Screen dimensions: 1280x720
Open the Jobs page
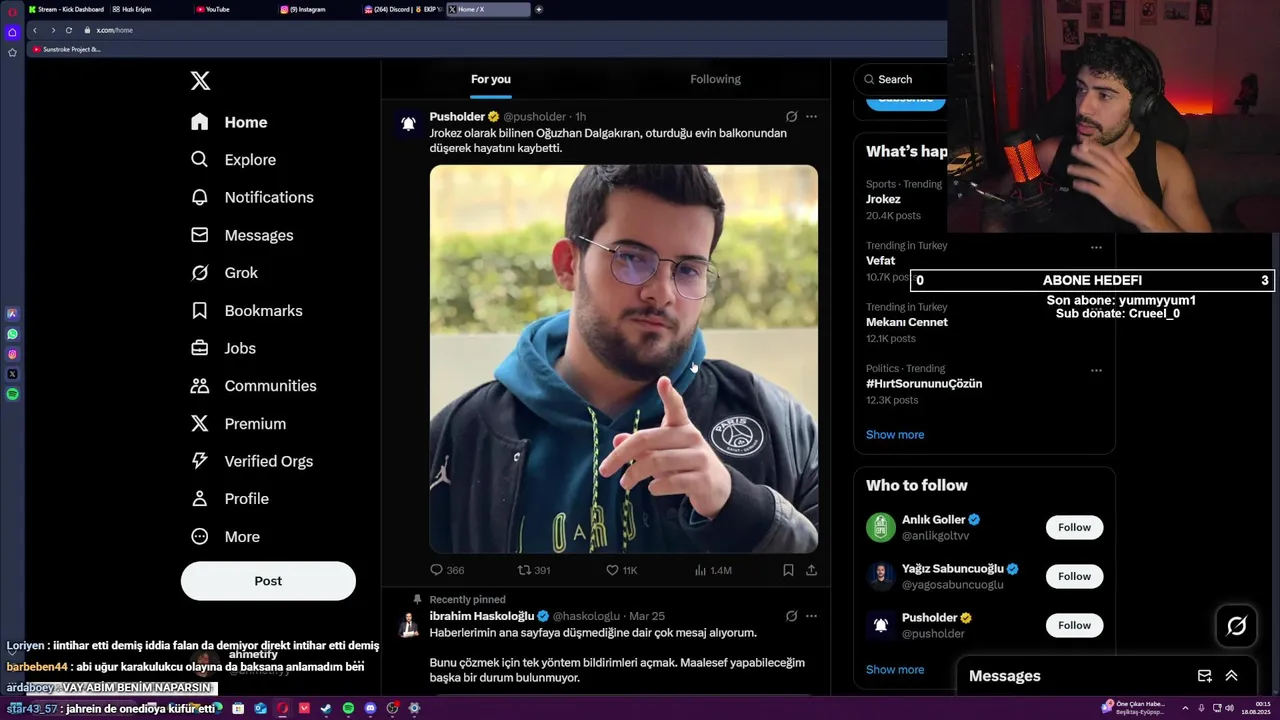[x=223, y=348]
